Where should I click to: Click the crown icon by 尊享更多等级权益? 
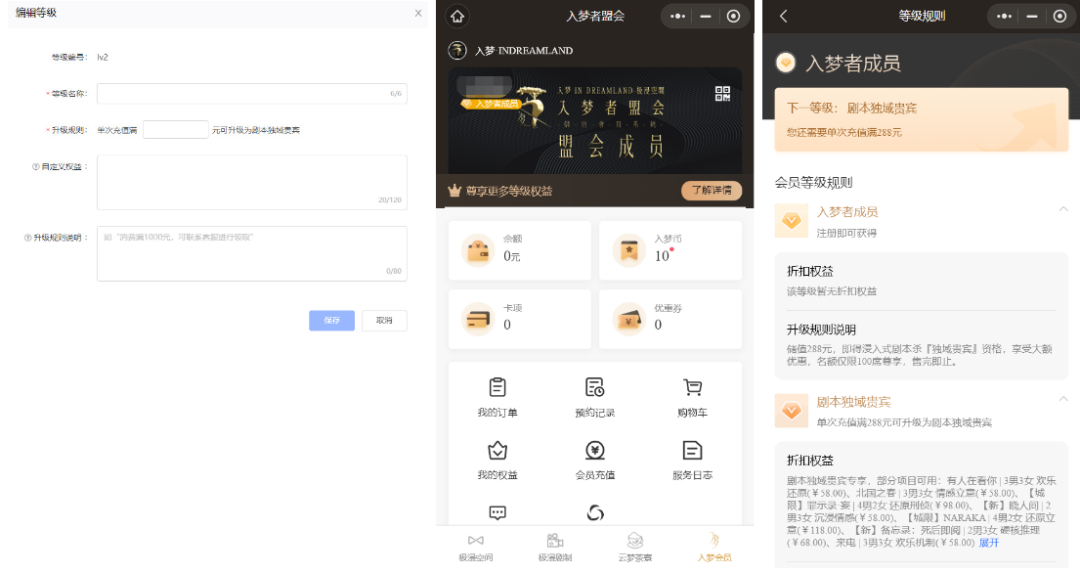tap(455, 191)
